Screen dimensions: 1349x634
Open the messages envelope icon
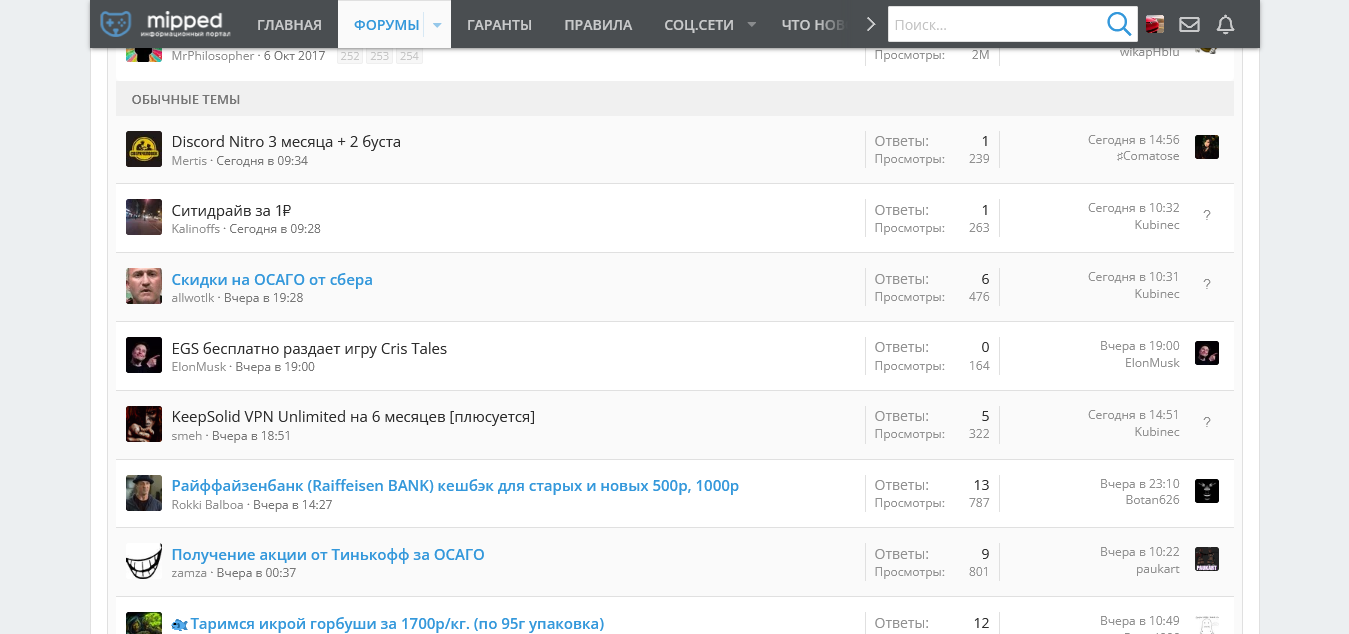point(1189,24)
